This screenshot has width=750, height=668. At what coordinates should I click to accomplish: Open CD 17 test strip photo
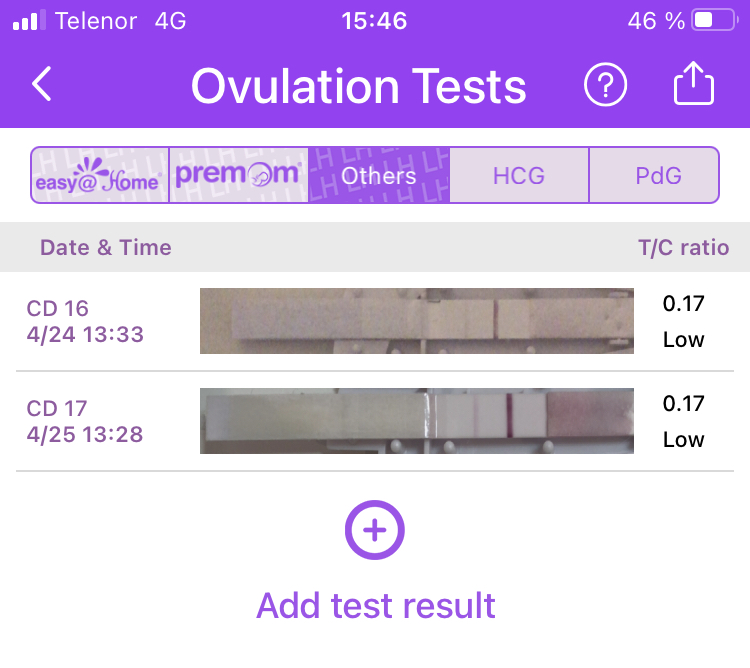coord(416,421)
